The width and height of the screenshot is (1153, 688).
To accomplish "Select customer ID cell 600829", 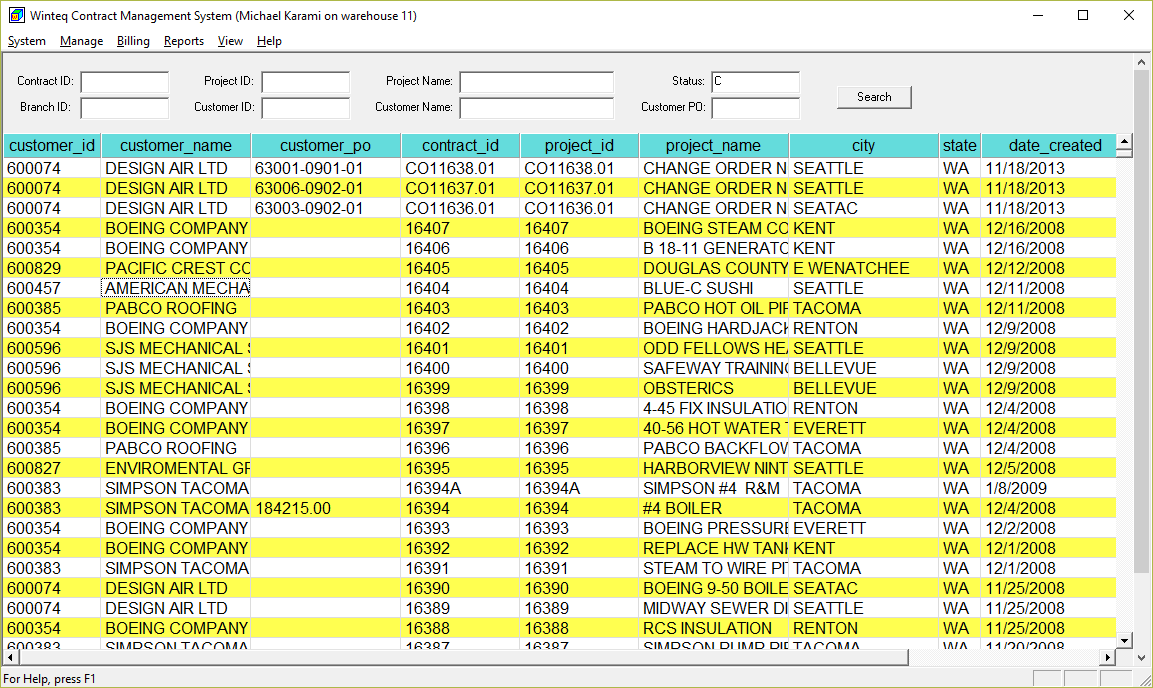I will [52, 268].
